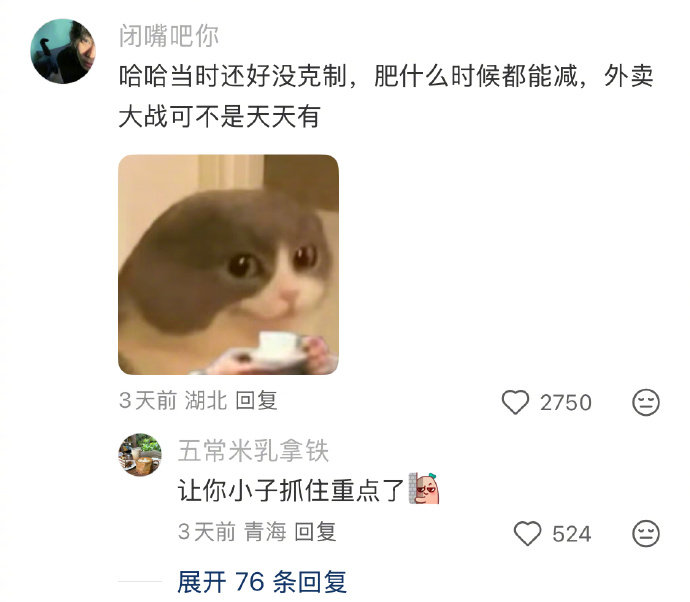Screen dimensions: 690x602
Task: Expand the 76 replies
Action: (x=262, y=582)
